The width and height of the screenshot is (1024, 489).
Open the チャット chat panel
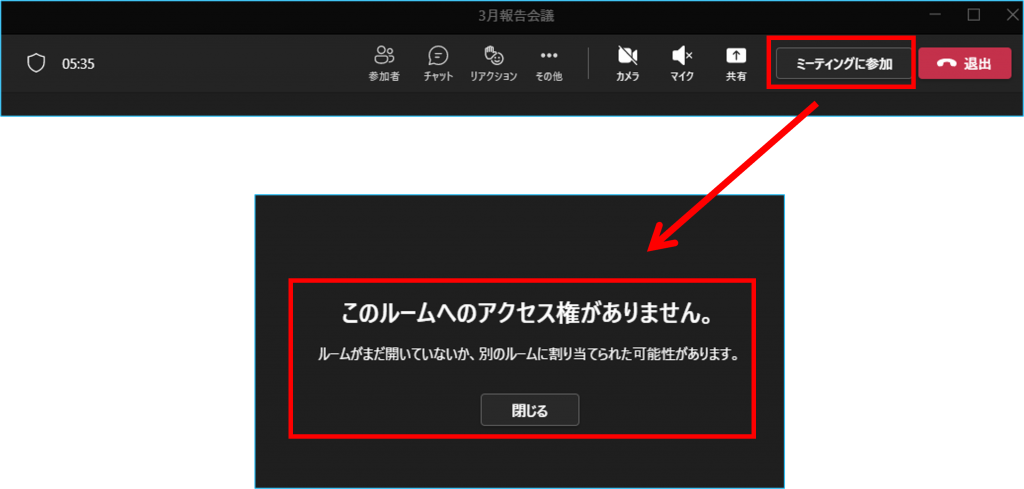coord(438,63)
